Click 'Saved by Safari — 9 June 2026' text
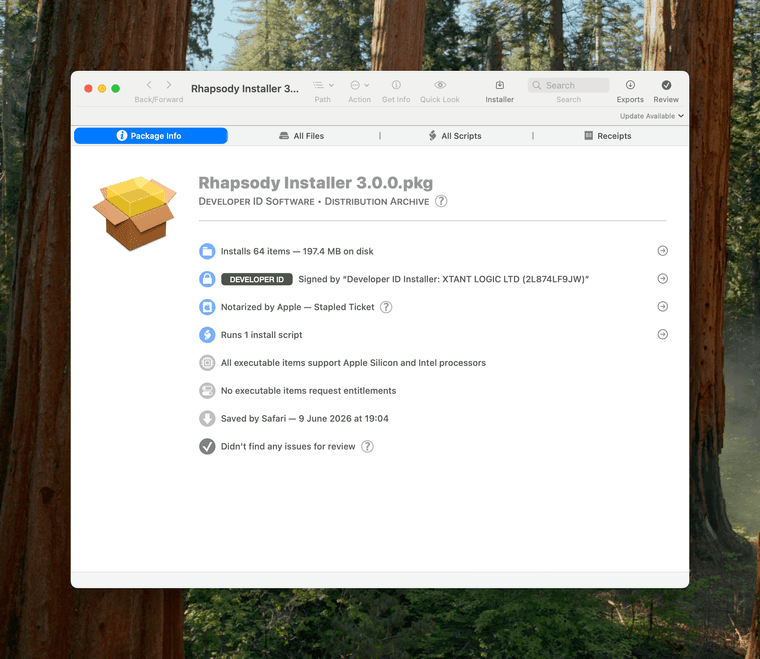The width and height of the screenshot is (760, 659). pos(304,418)
